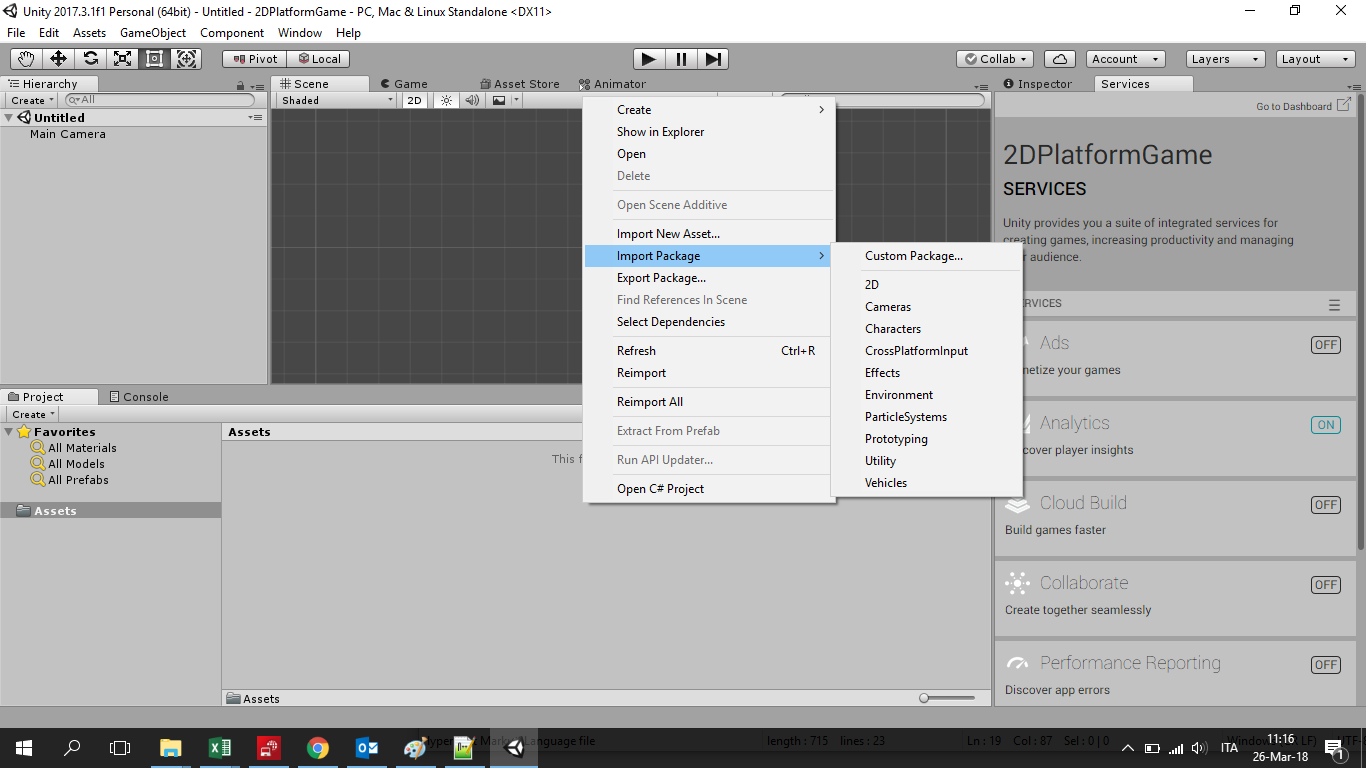Toggle scene lighting sun icon
1366x768 pixels.
[x=446, y=100]
